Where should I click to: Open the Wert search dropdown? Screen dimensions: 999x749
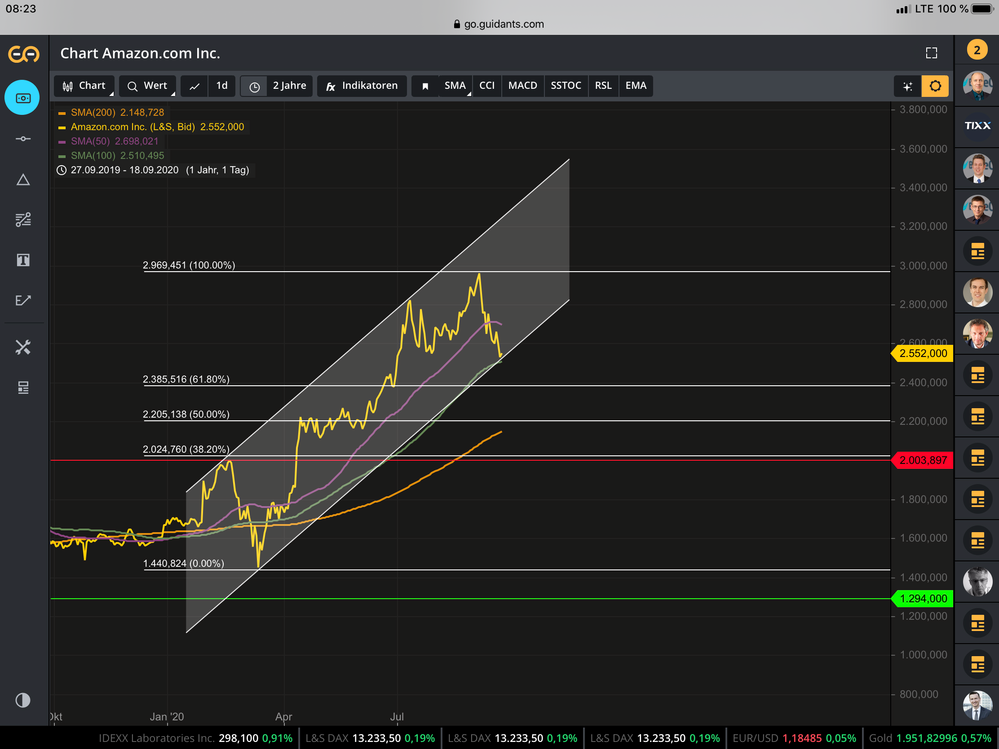[x=146, y=86]
